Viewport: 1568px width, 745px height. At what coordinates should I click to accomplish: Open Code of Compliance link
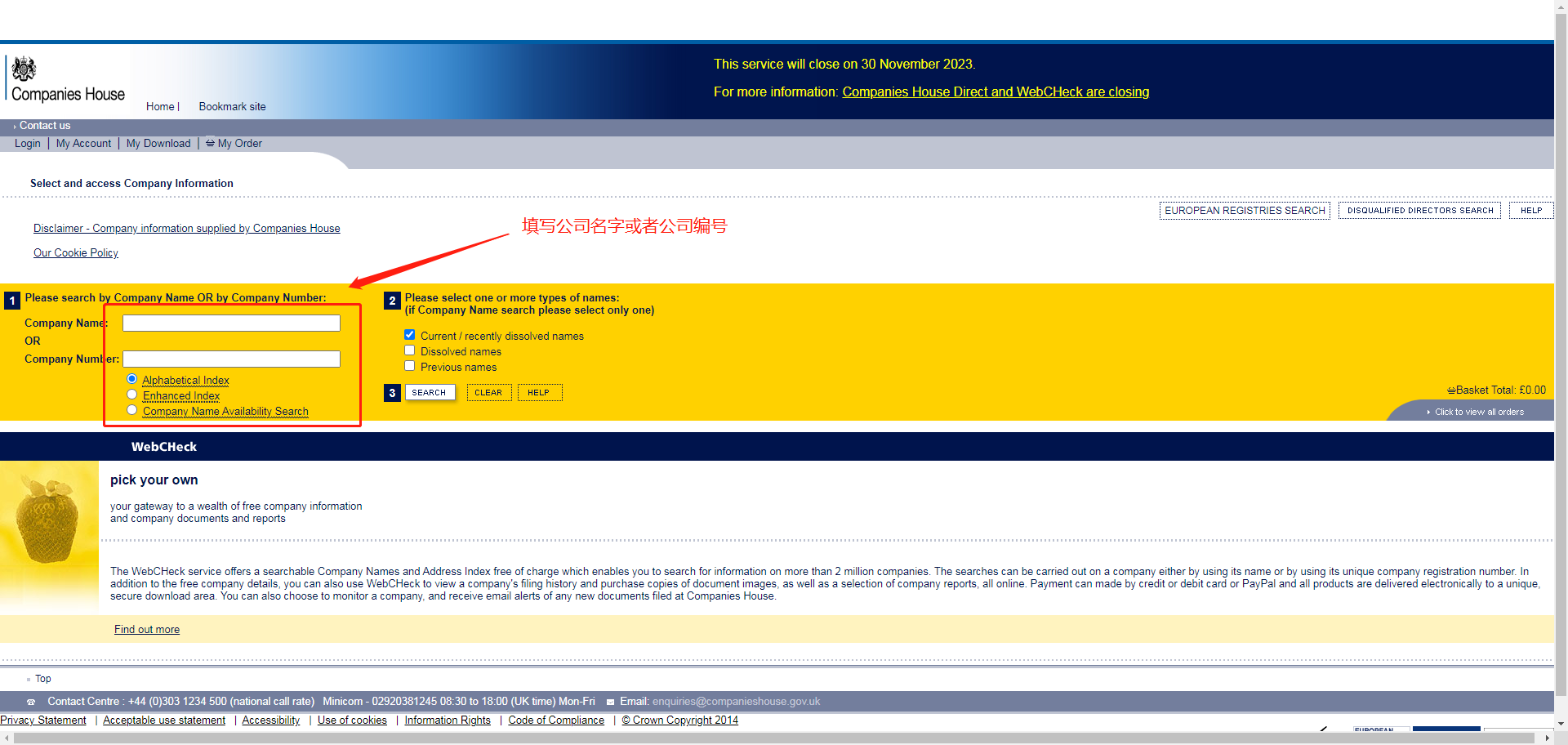pos(556,720)
